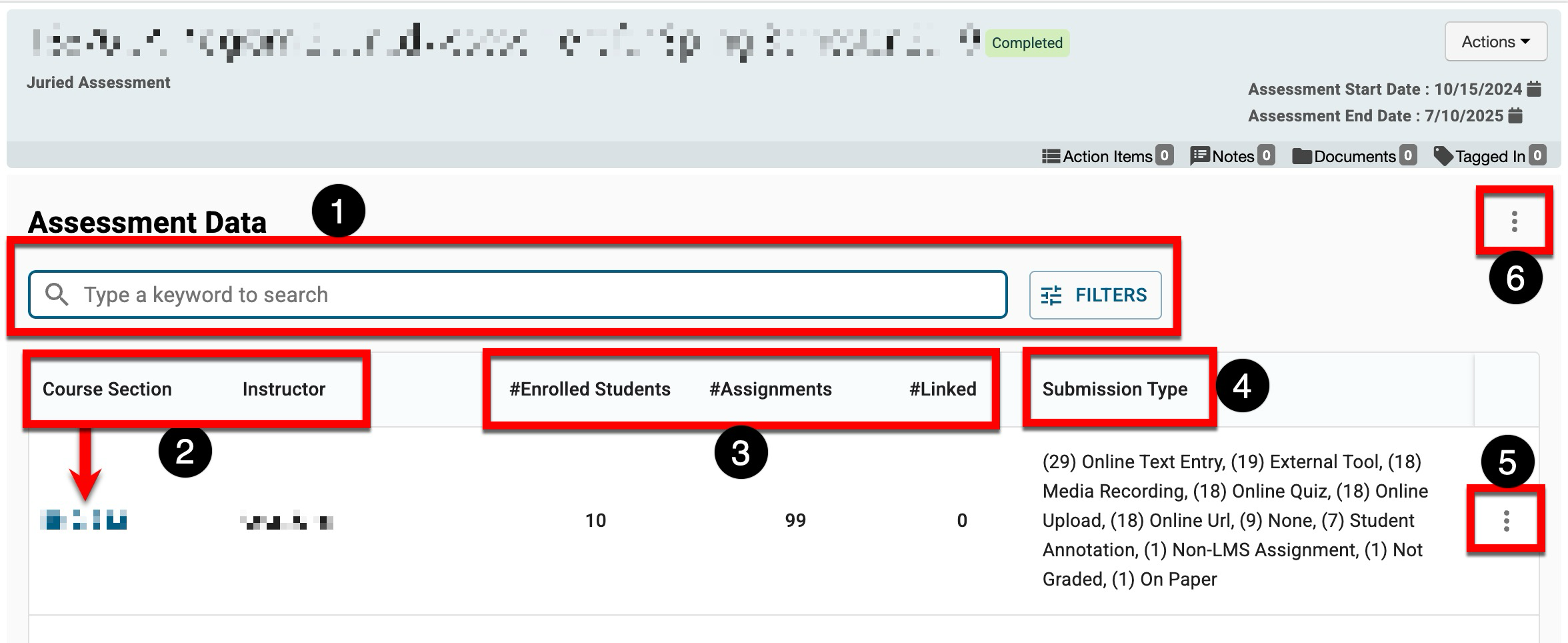Open the Notes panel
Screen dimensions: 1568x643
tap(1232, 156)
